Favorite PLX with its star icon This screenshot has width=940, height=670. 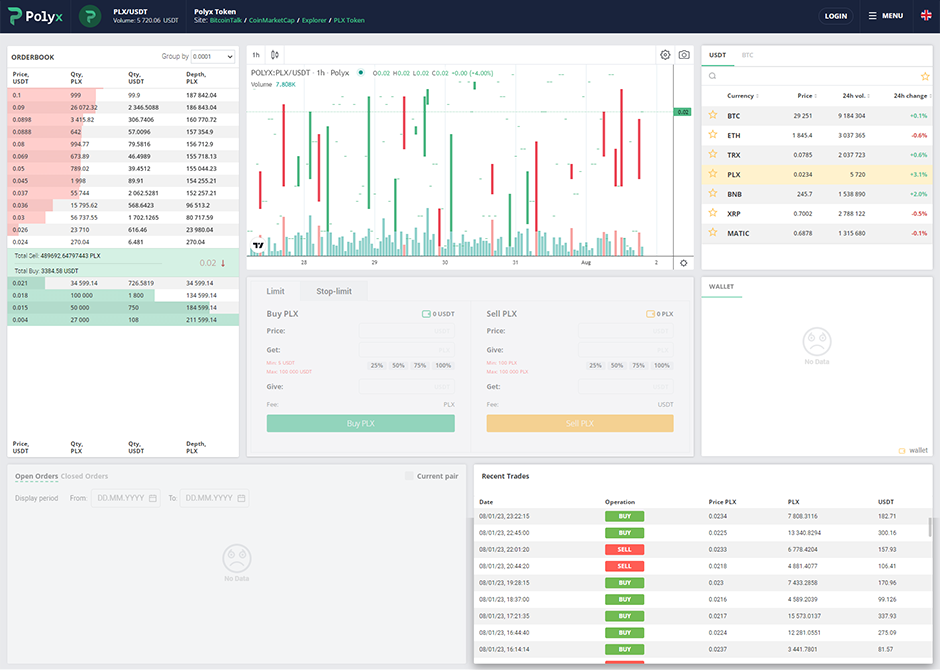713,174
